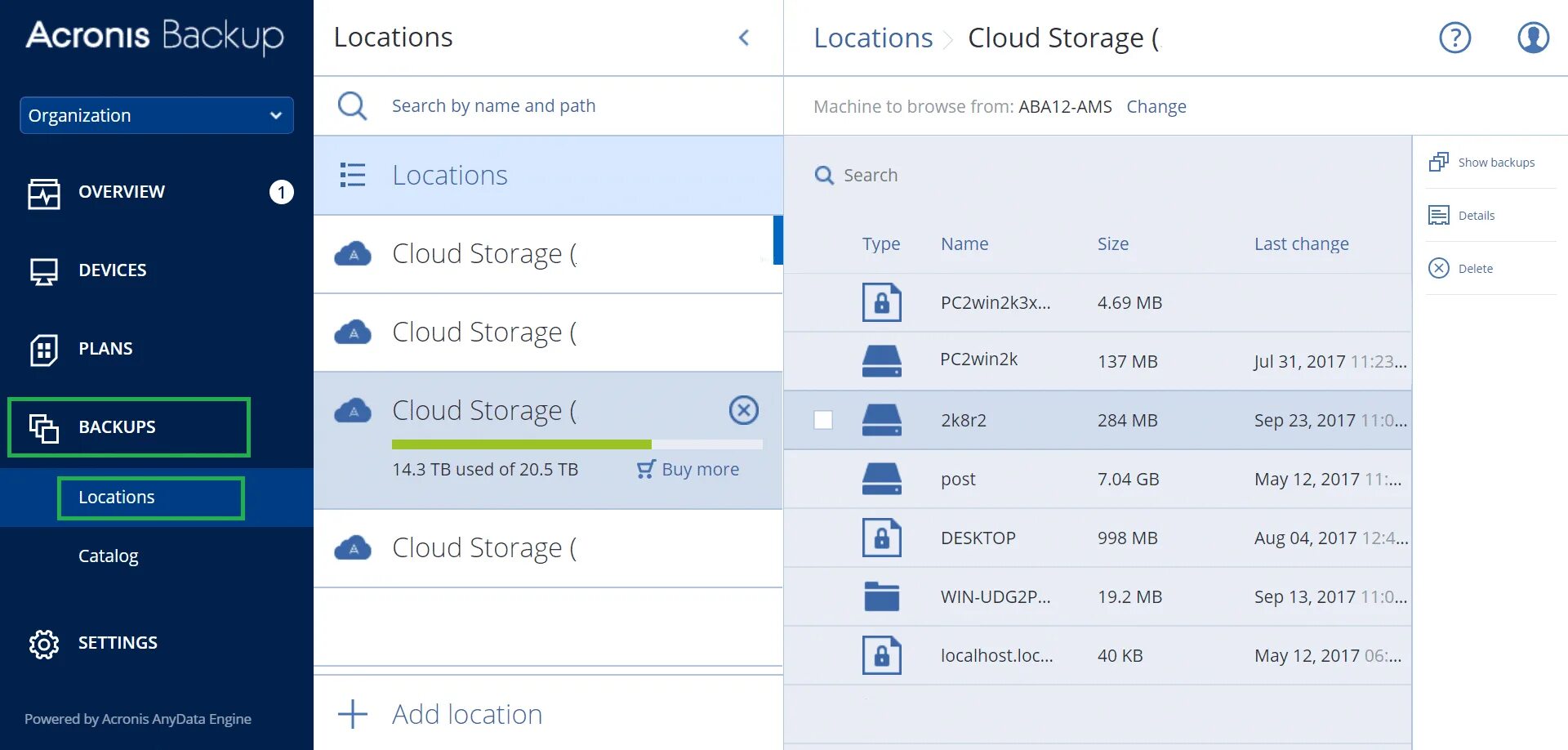The image size is (1568, 750).
Task: Open the Overview menu item
Action: [121, 192]
